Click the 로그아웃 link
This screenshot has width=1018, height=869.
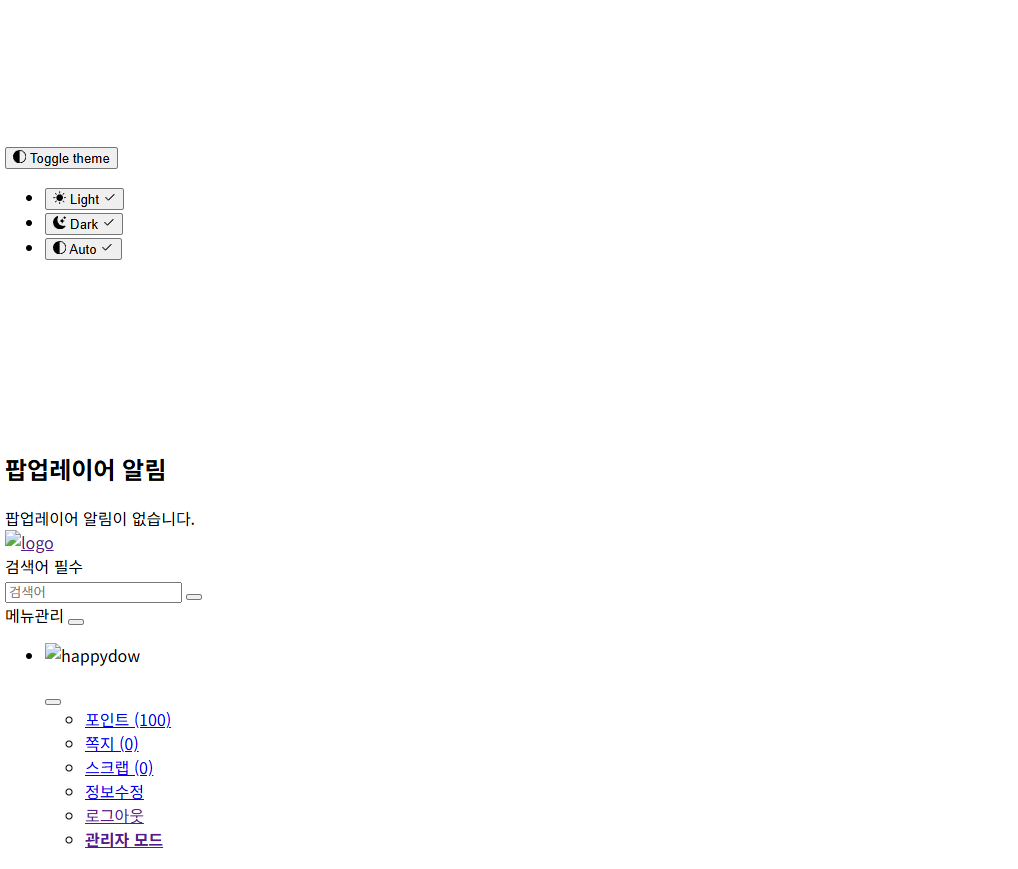pos(114,816)
